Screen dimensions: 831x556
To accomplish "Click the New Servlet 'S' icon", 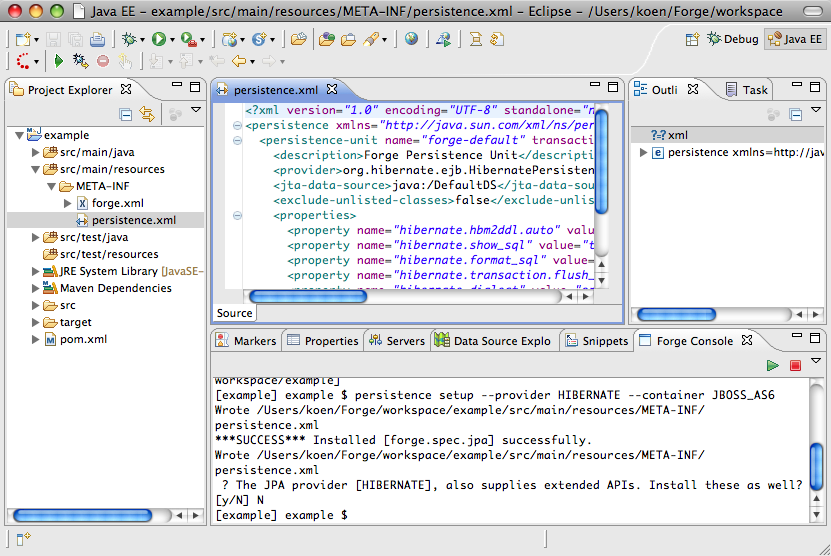I will point(259,39).
